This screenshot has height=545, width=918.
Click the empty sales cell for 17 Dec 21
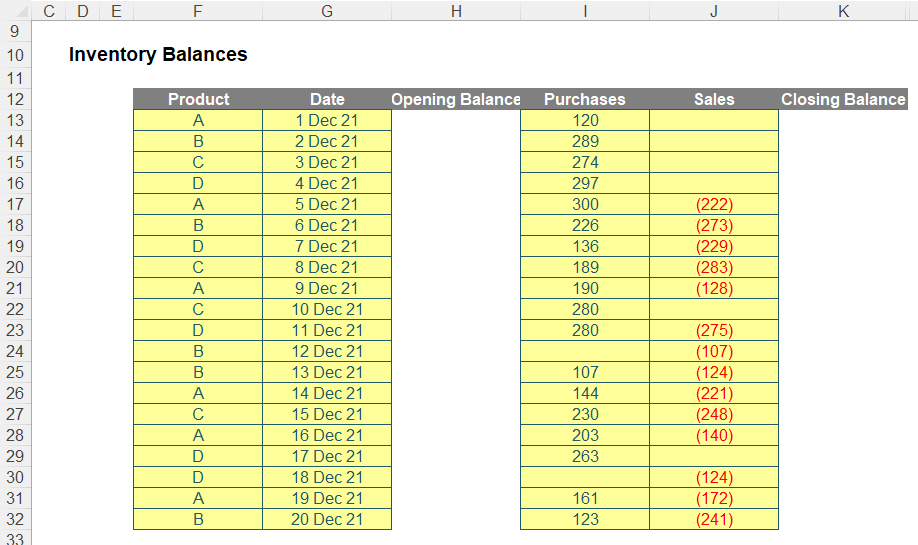coord(714,456)
